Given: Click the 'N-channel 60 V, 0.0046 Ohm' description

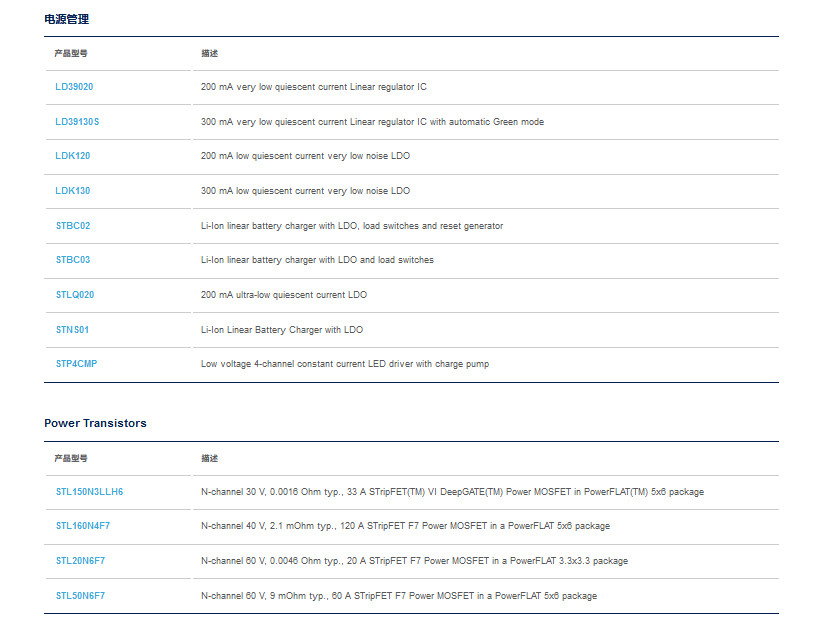Looking at the screenshot, I should [414, 561].
